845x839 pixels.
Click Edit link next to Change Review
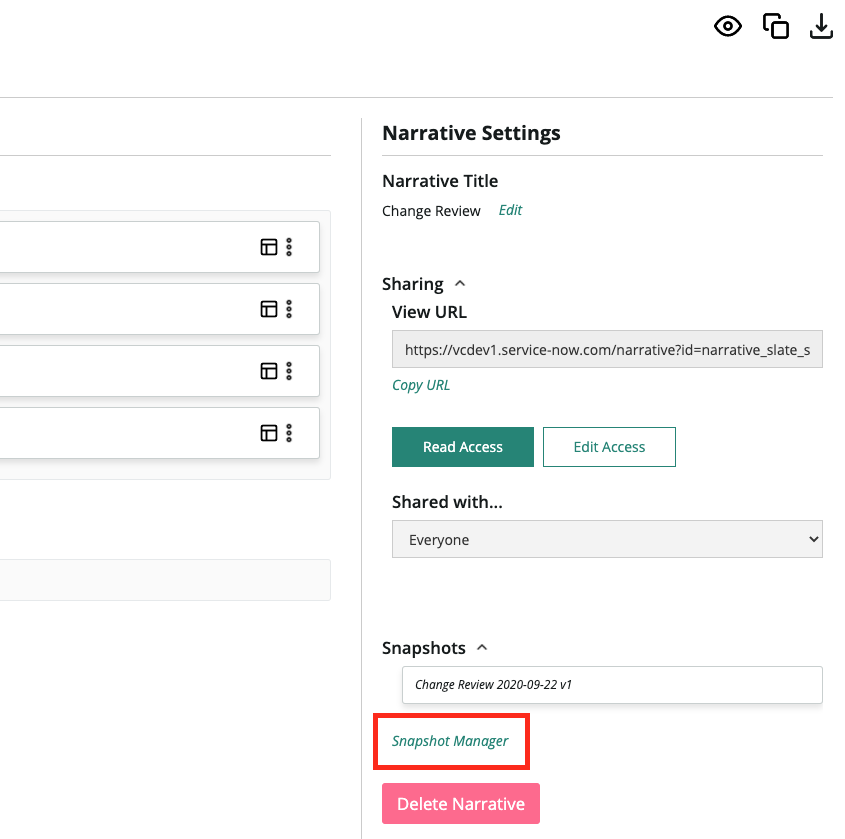pos(510,210)
